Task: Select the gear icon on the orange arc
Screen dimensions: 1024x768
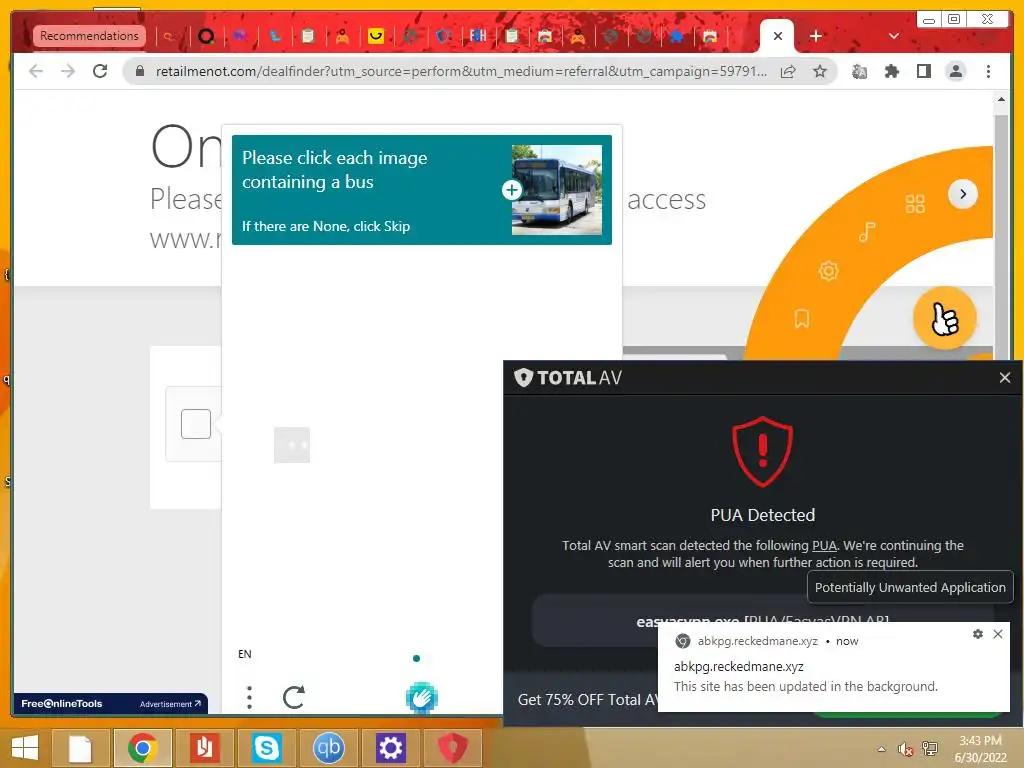Action: [x=828, y=270]
